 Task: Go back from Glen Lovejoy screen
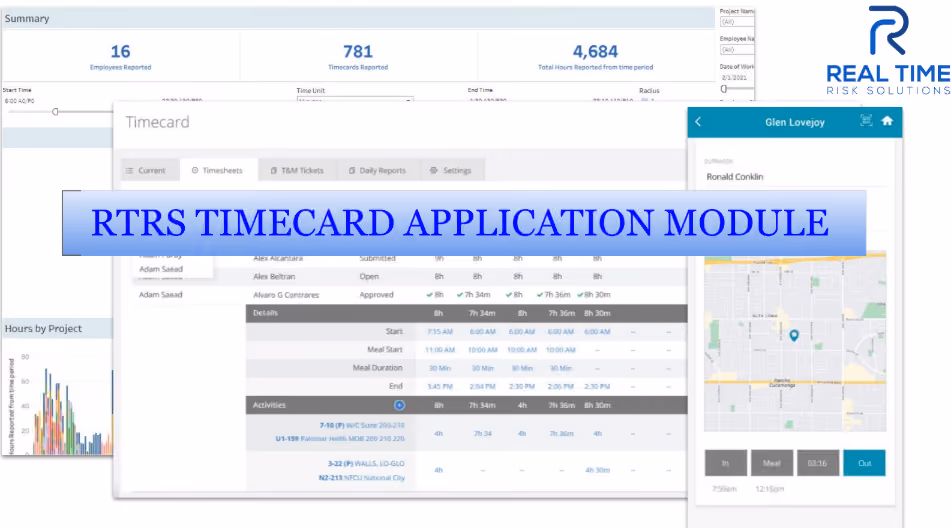click(698, 122)
